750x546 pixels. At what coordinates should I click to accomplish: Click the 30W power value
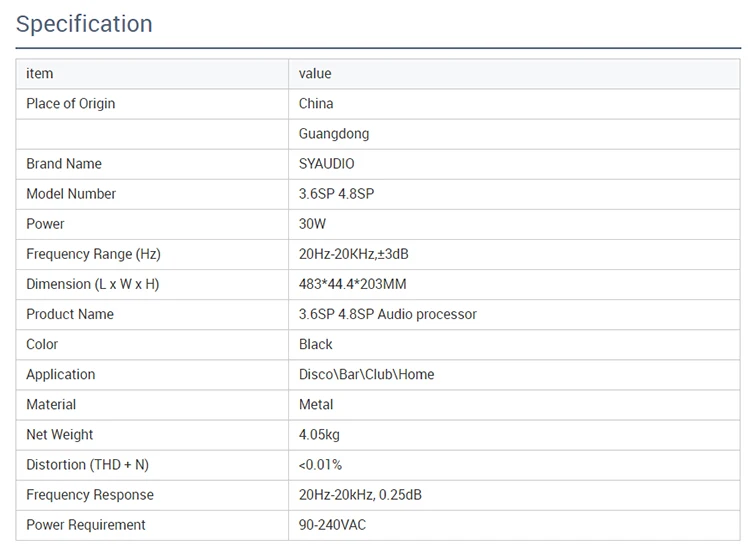[x=312, y=224]
